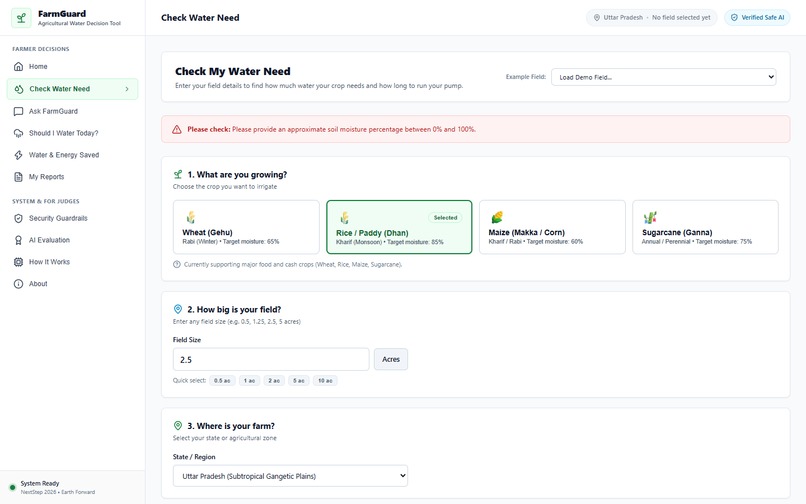Click the System Ready label
The height and width of the screenshot is (504, 806).
coord(40,483)
